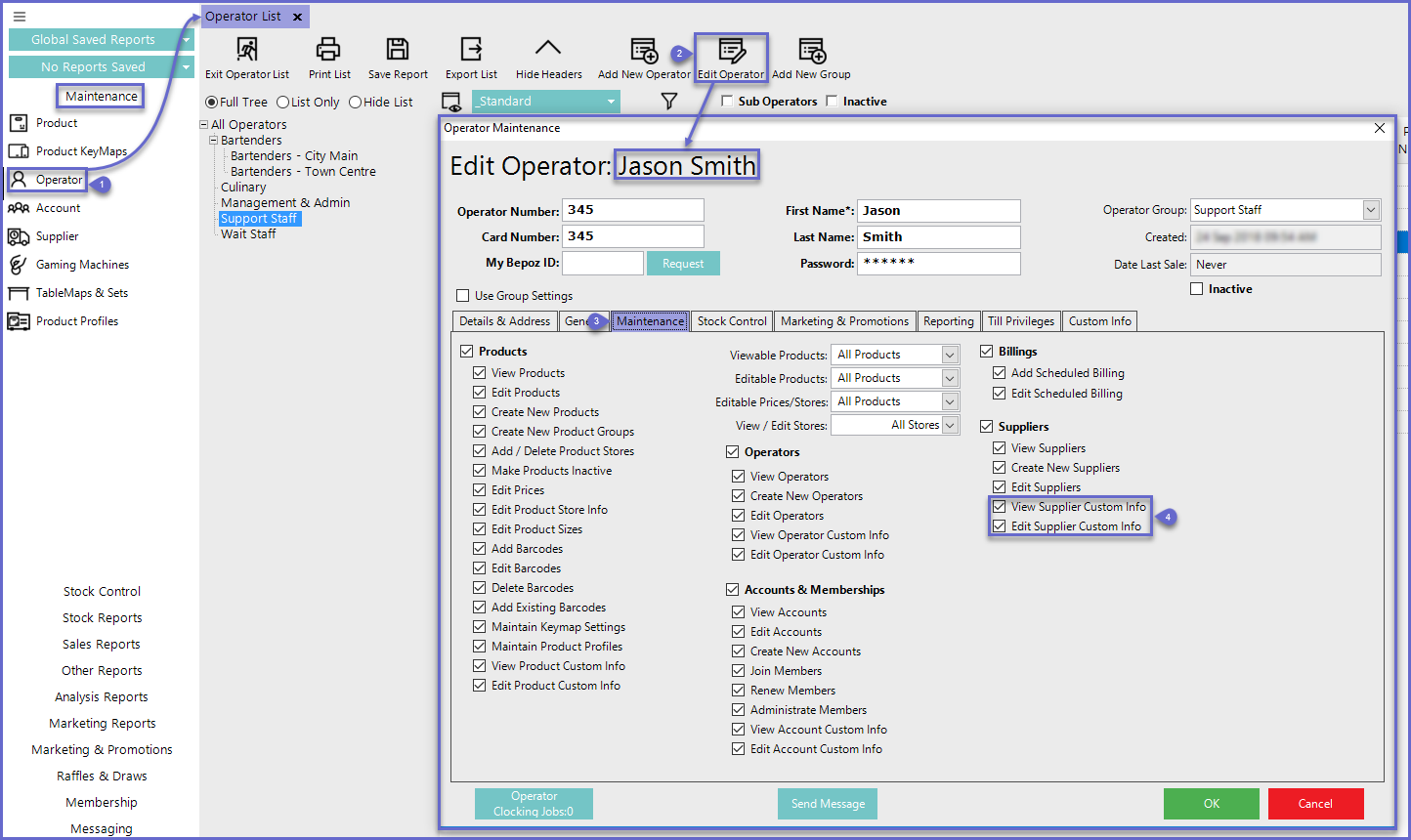Viewport: 1411px width, 840px height.
Task: Open the Till Privileges tab
Action: coord(1020,321)
